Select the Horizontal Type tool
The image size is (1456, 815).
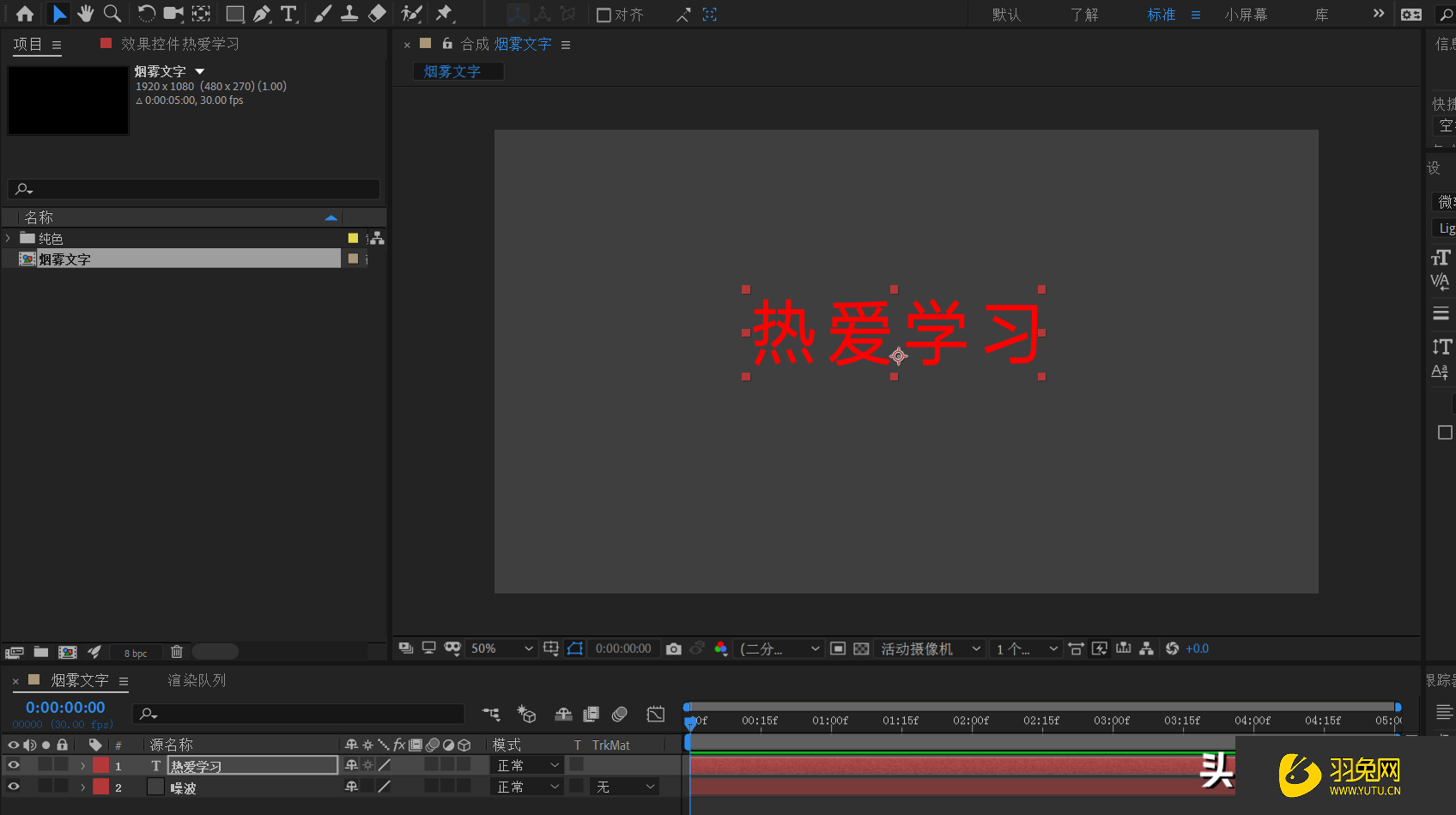[x=288, y=14]
